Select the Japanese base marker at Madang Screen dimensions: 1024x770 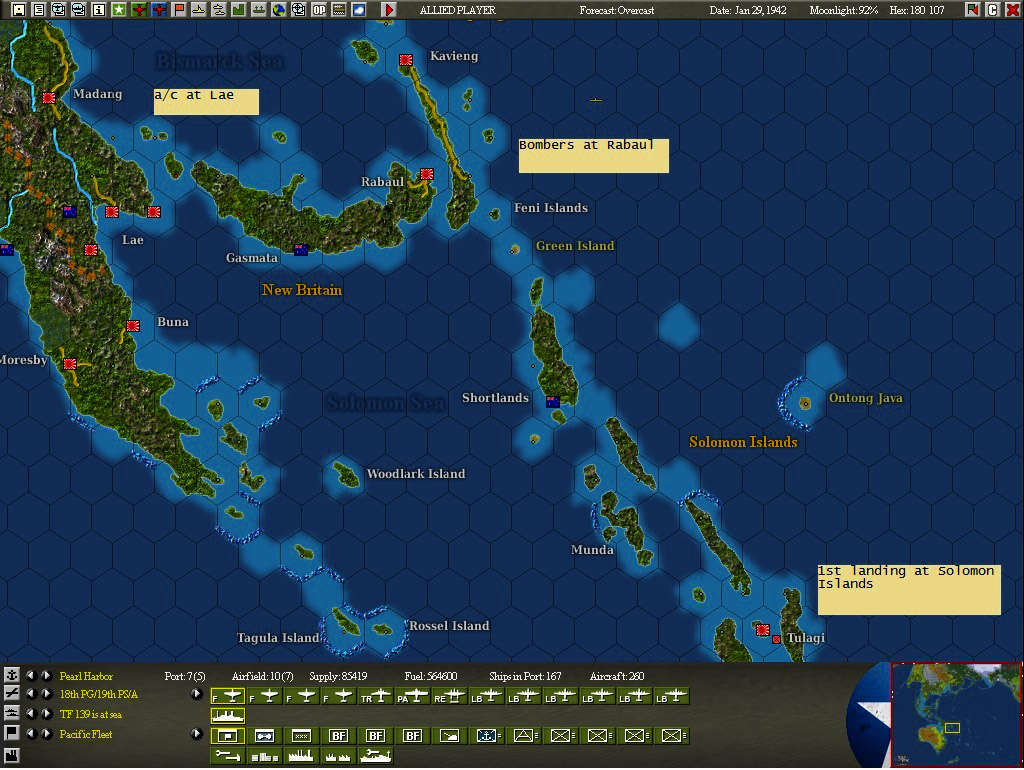[x=49, y=98]
